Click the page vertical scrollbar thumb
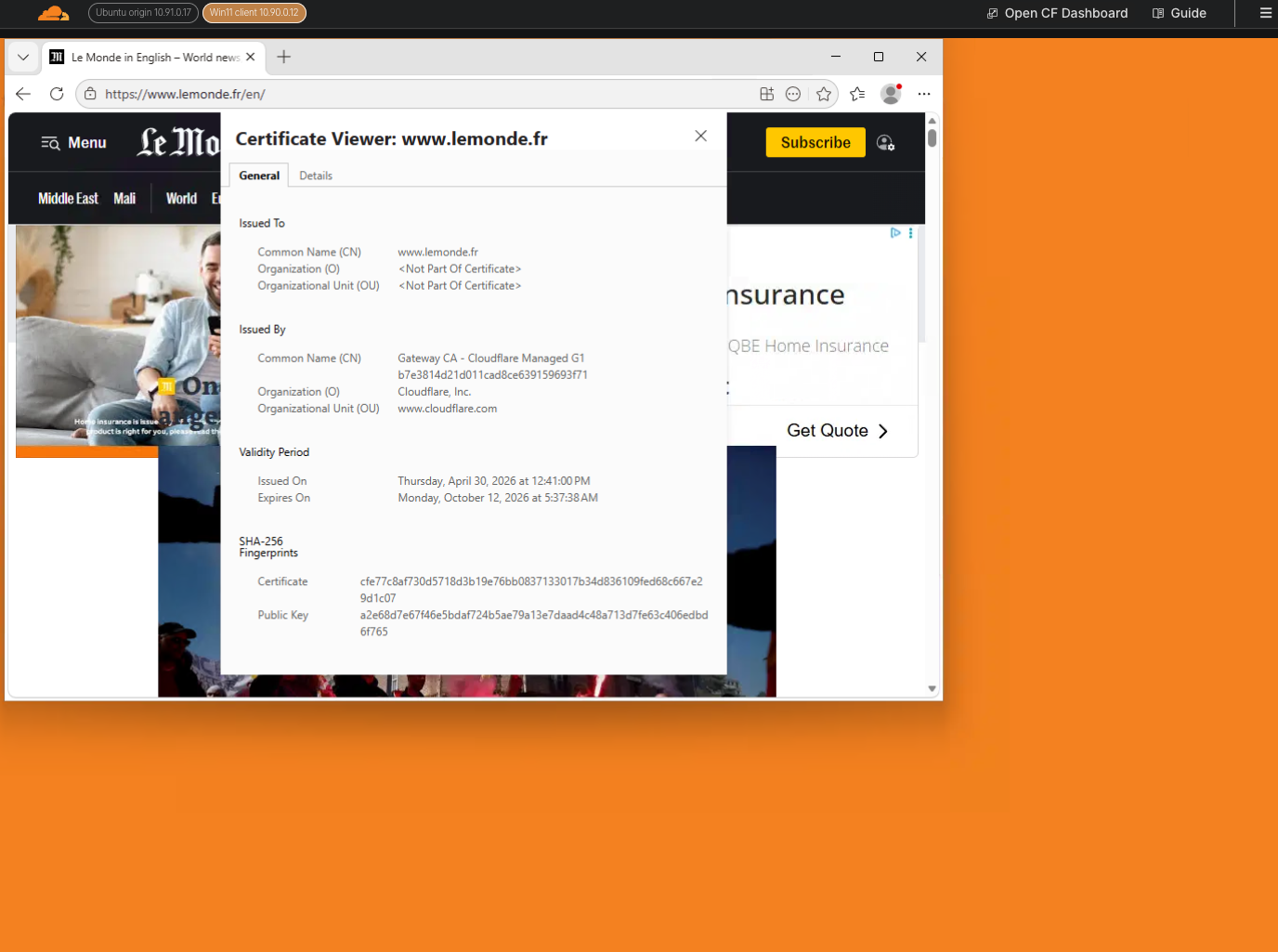This screenshot has width=1278, height=952. click(x=932, y=137)
